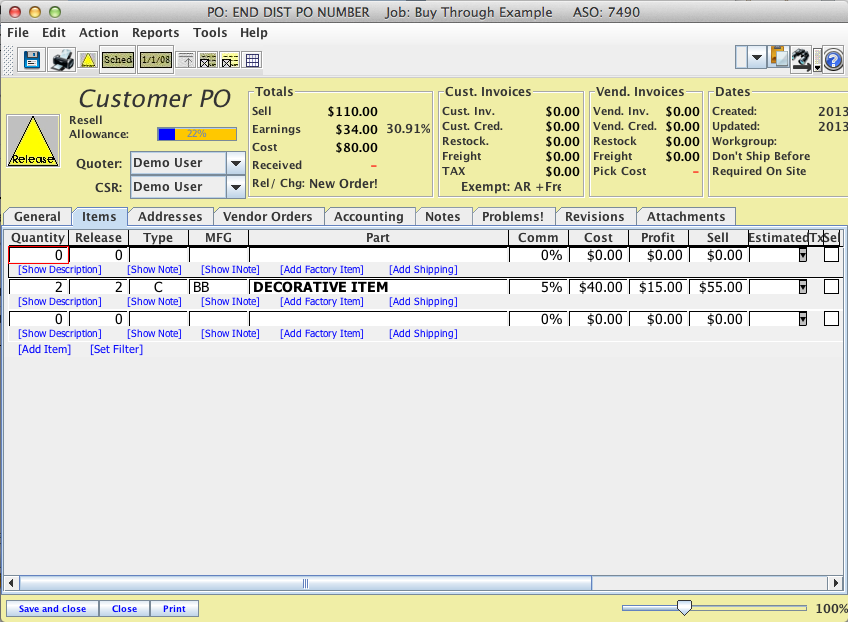Click the Resell Allowance 22% progress bar
The width and height of the screenshot is (848, 622).
coord(197,134)
